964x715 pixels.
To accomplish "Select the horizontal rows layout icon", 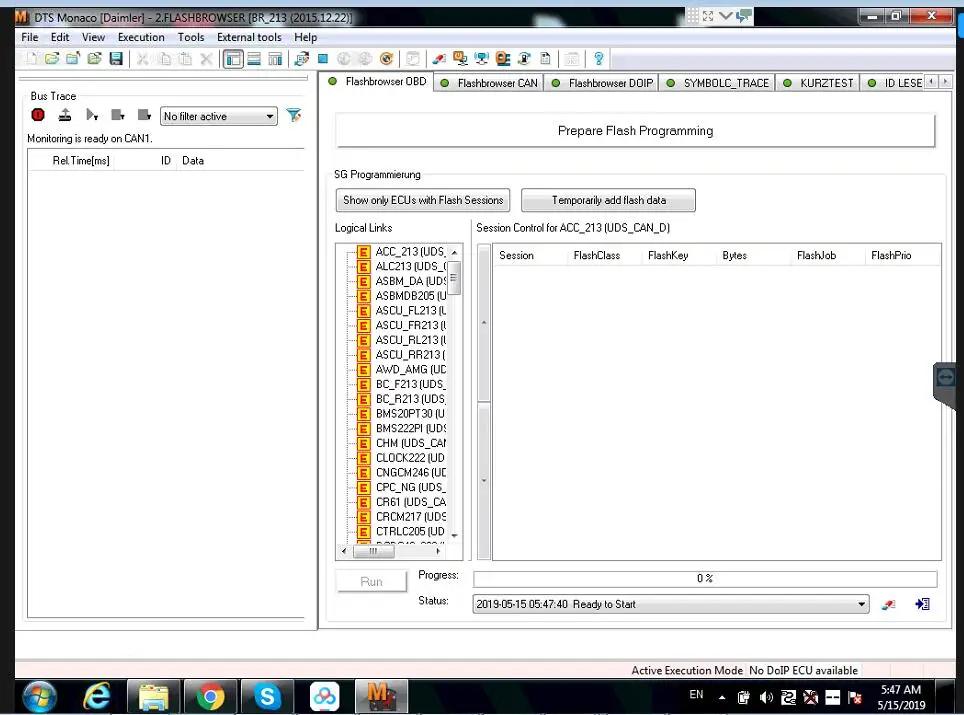I will [254, 59].
